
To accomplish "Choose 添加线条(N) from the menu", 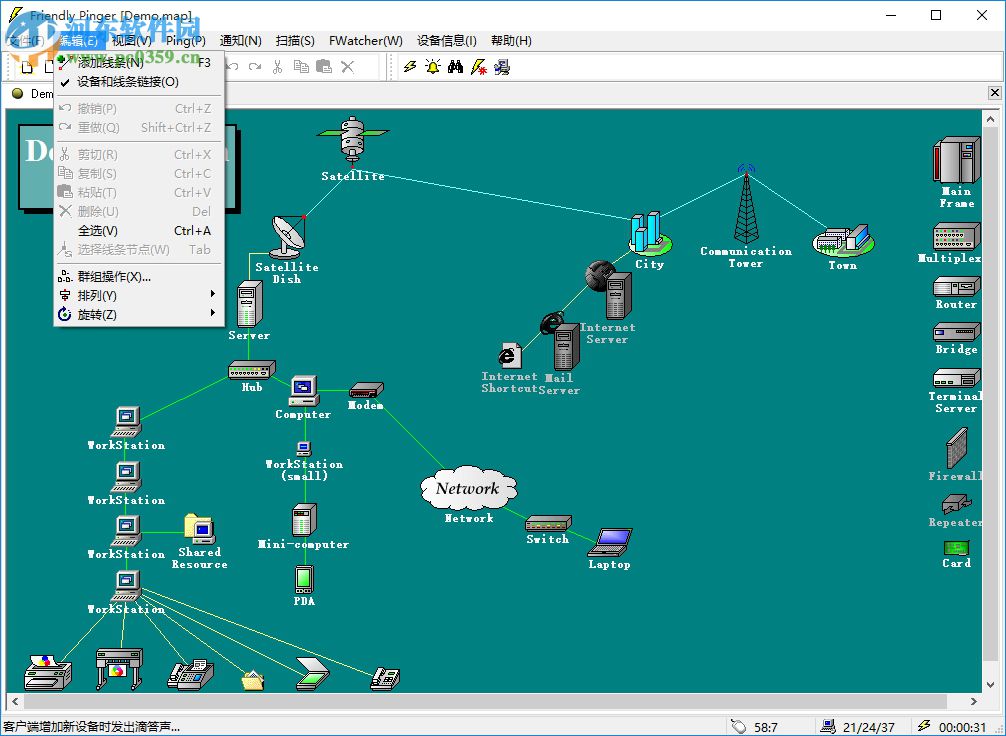I will point(139,63).
